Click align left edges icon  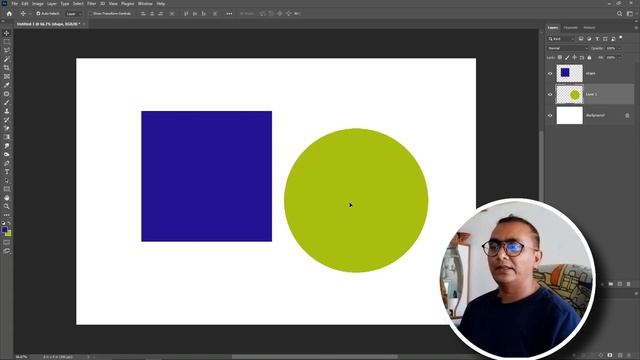coord(143,13)
